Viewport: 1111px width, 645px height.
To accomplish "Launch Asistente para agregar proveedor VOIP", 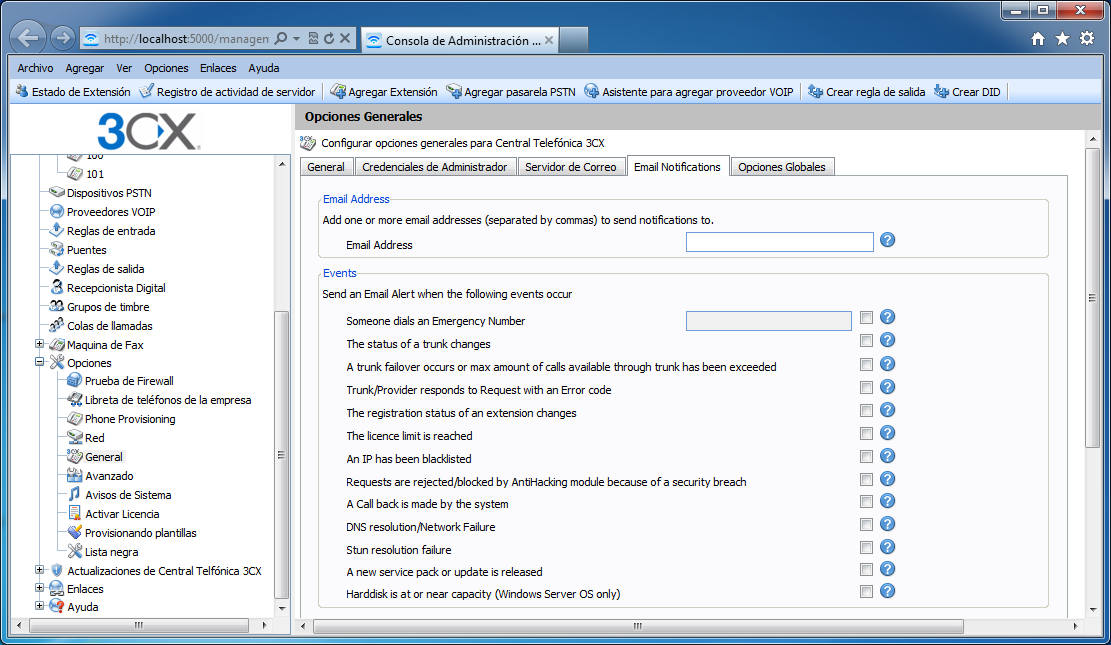I will [689, 91].
